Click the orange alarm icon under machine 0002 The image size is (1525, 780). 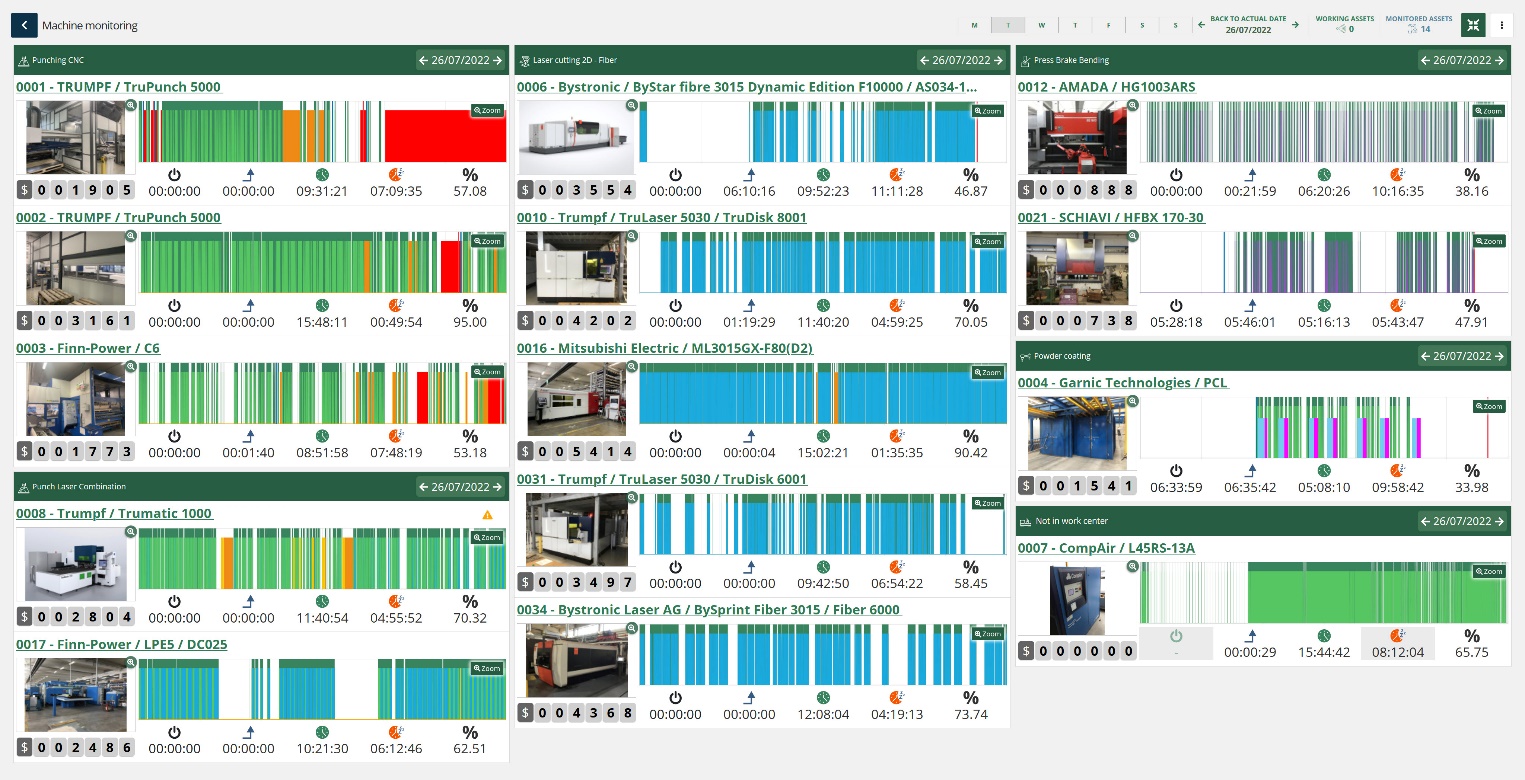396,305
